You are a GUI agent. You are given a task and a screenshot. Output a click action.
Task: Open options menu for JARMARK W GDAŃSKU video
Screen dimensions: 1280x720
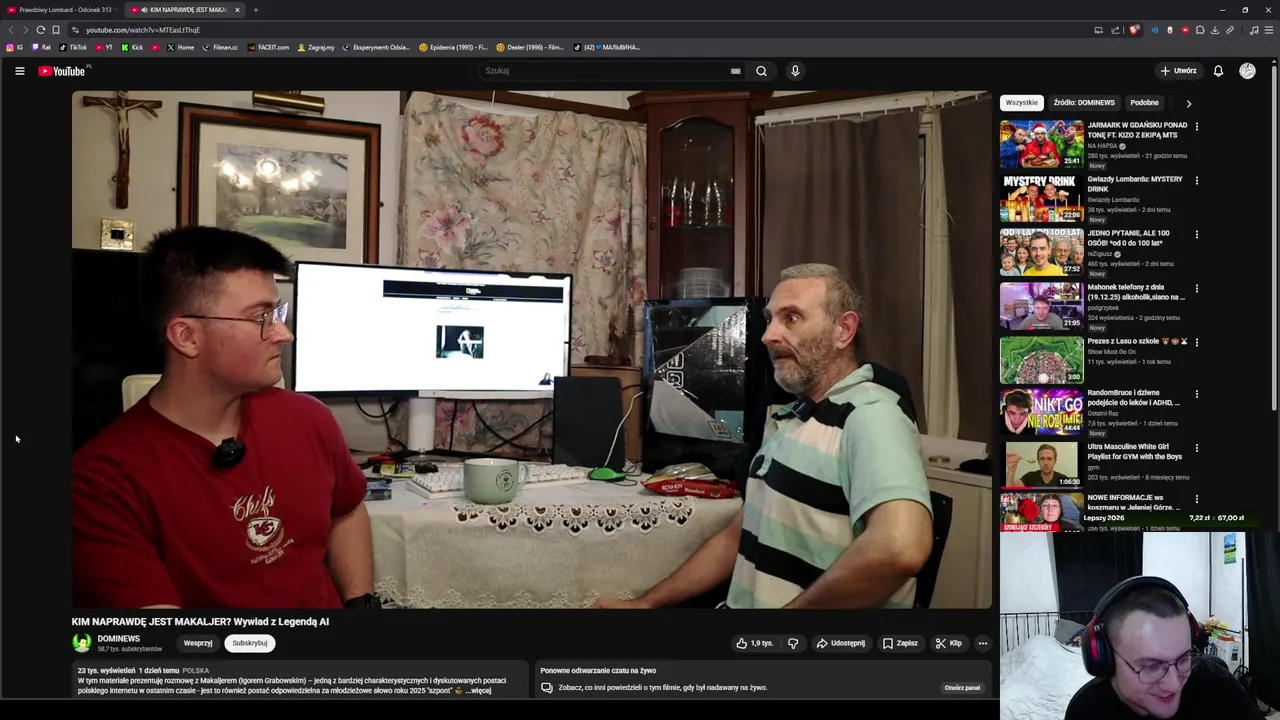tap(1196, 127)
